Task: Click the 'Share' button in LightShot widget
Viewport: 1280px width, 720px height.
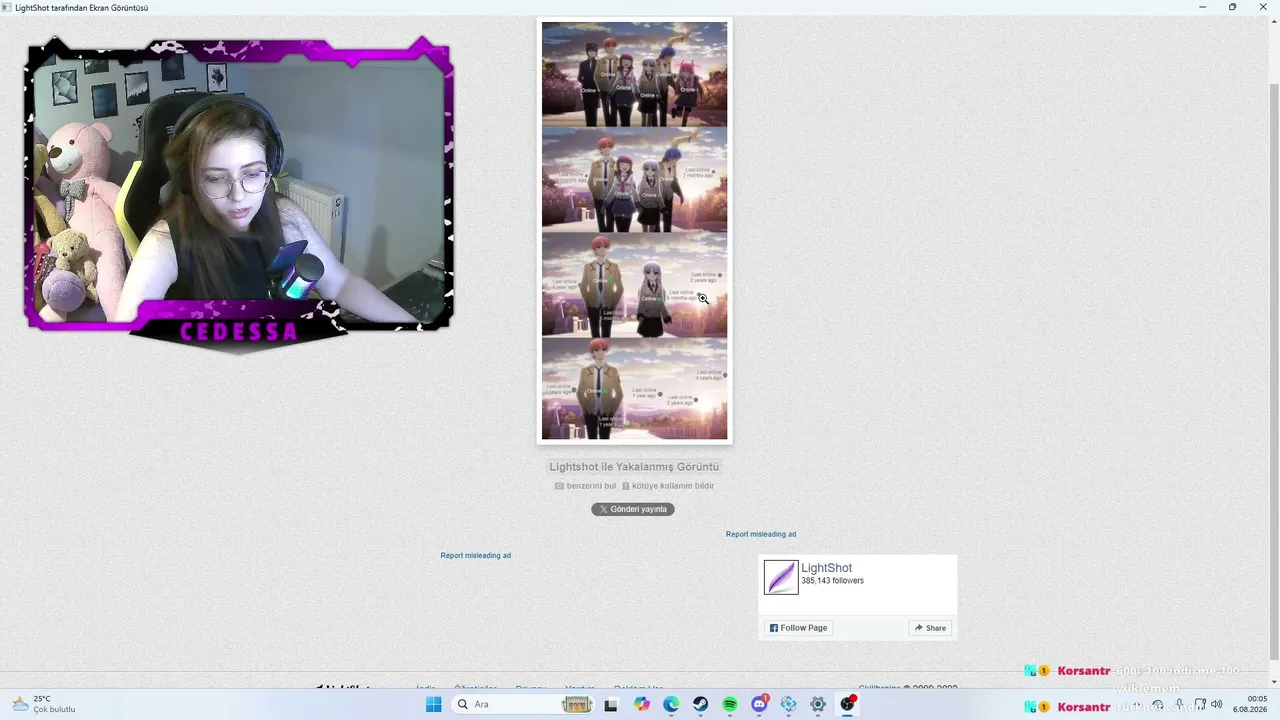Action: [930, 628]
